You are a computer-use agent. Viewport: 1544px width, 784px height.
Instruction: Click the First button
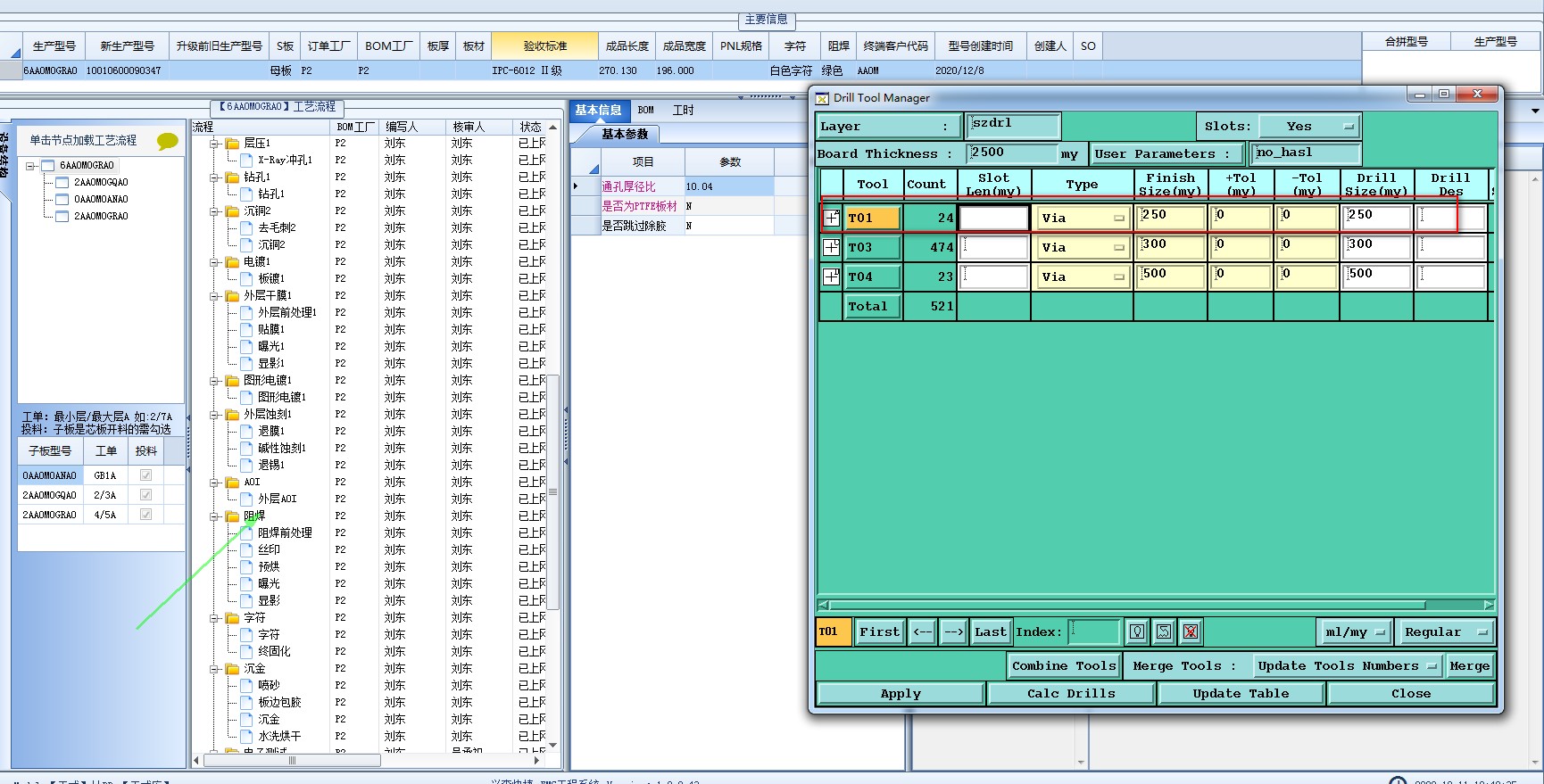click(x=879, y=632)
